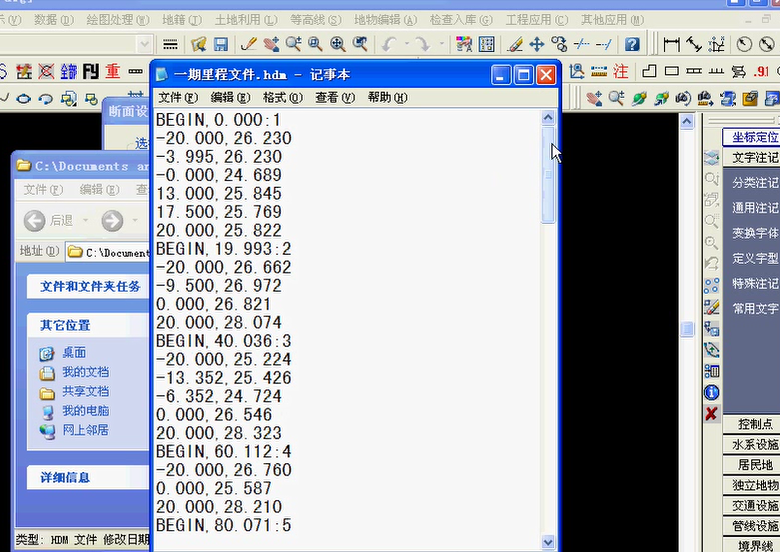Click line 'BEGIN, 19. 993:2' in Notepad

tap(224, 249)
